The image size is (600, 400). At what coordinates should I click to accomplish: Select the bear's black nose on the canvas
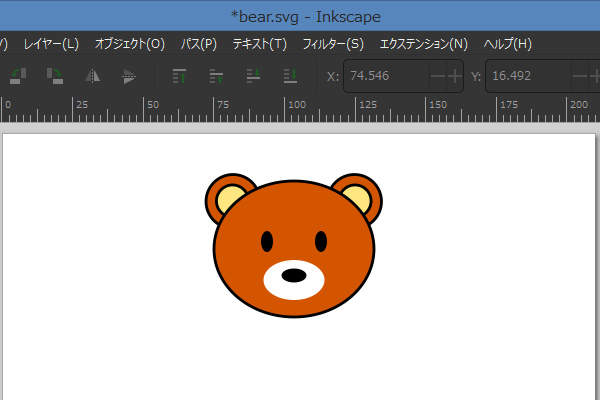click(x=294, y=275)
